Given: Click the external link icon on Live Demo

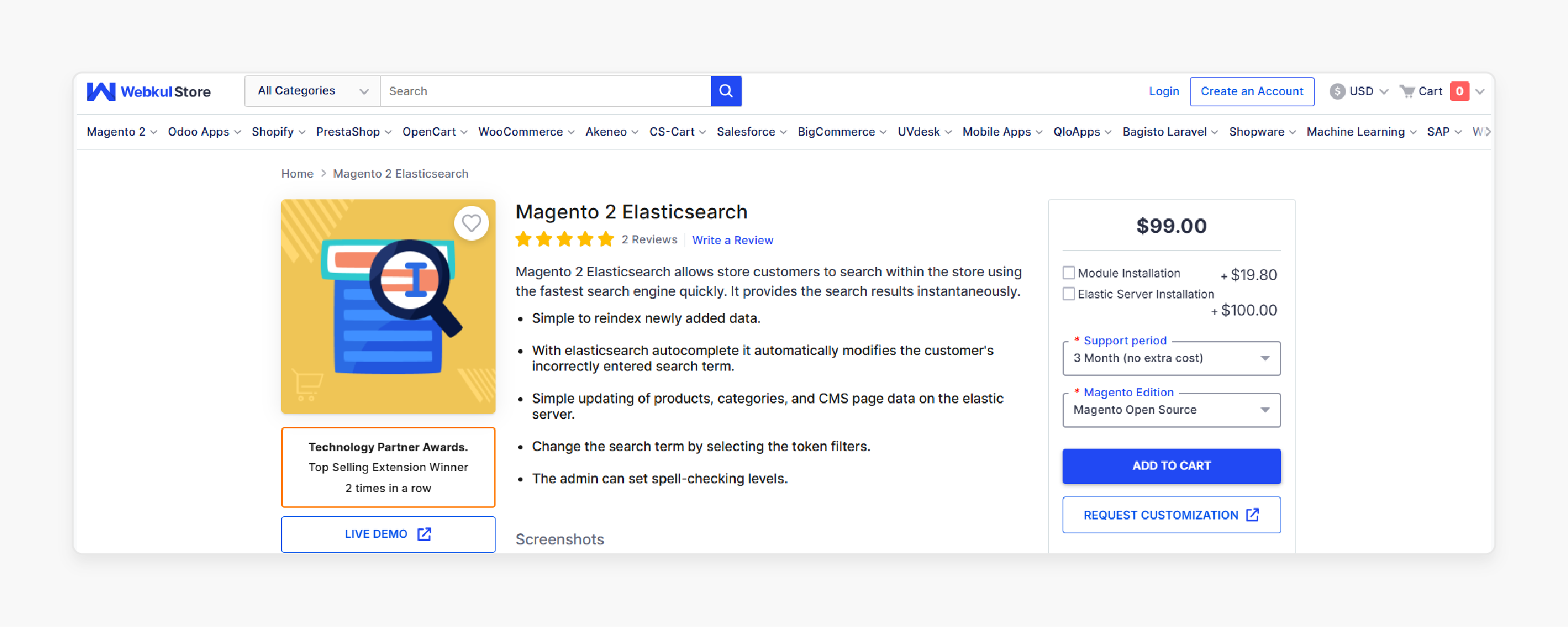Looking at the screenshot, I should [x=425, y=534].
